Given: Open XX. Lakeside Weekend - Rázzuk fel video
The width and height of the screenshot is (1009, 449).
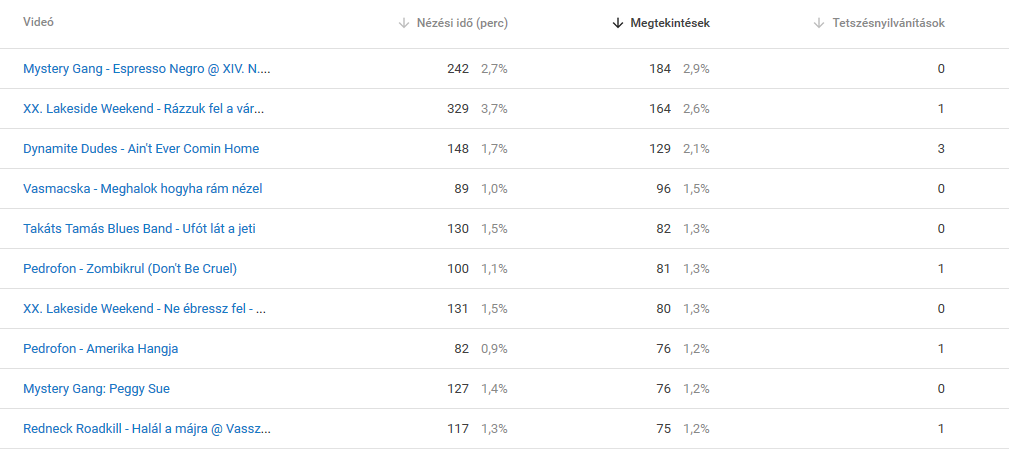Looking at the screenshot, I should coord(143,109).
